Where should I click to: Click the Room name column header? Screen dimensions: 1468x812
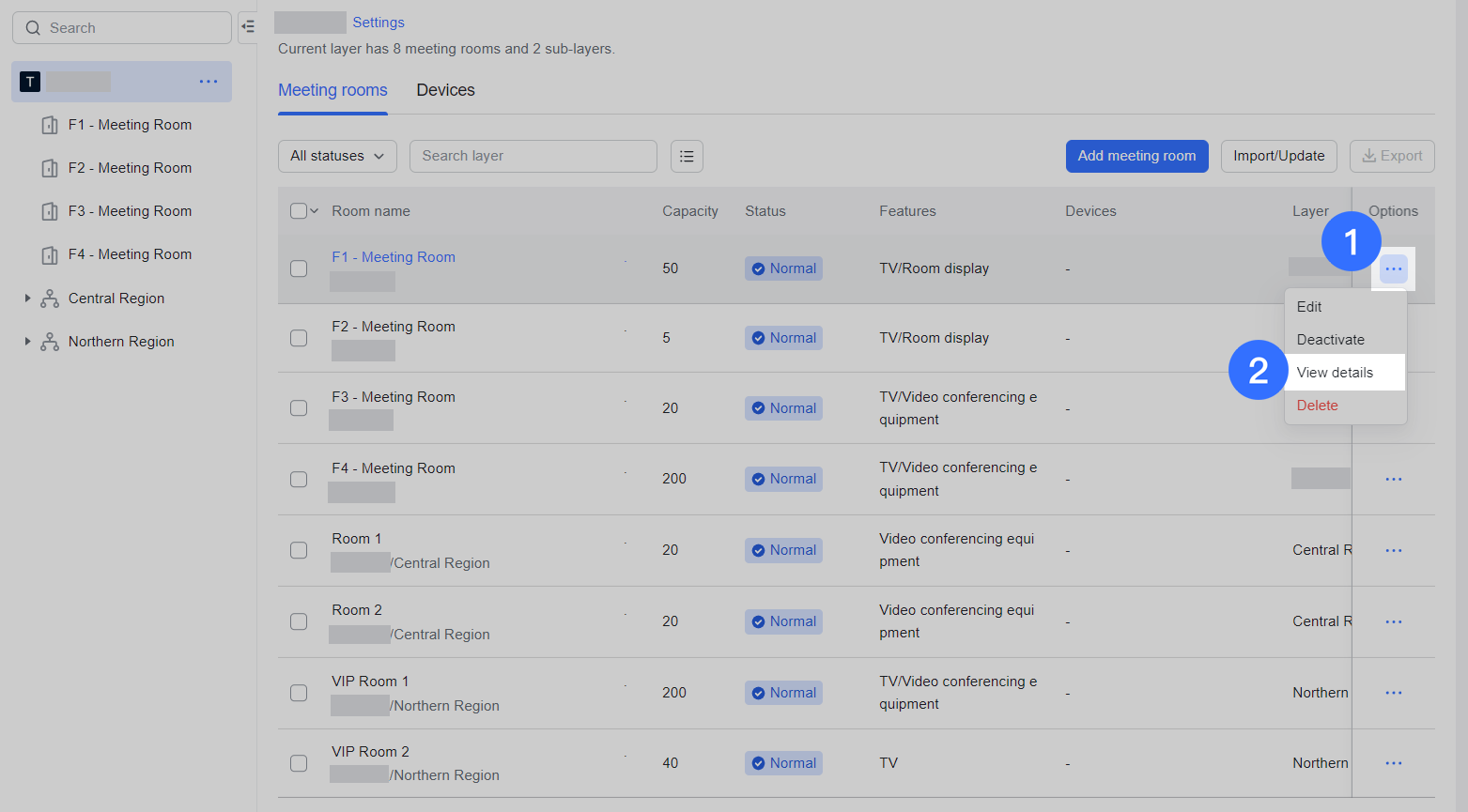[x=371, y=211]
